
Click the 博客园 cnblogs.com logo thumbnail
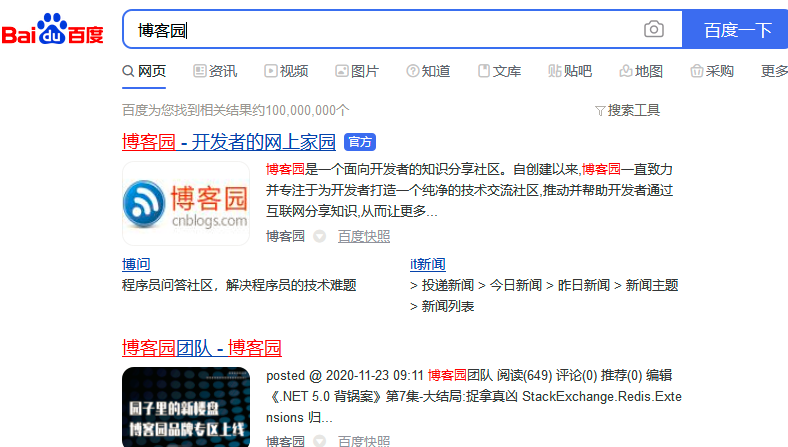tap(186, 203)
